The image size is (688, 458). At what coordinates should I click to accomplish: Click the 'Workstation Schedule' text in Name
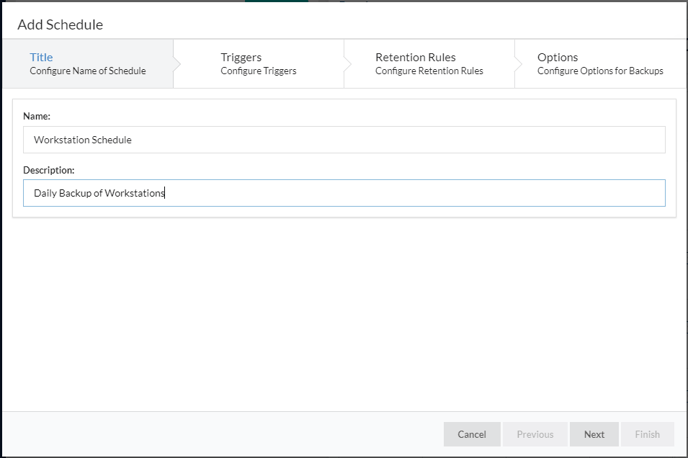(x=82, y=140)
